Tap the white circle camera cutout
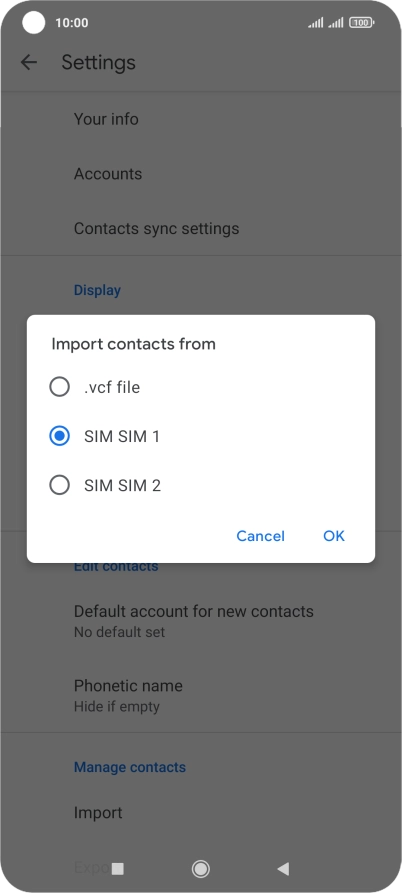This screenshot has height=893, width=402. pos(34,22)
